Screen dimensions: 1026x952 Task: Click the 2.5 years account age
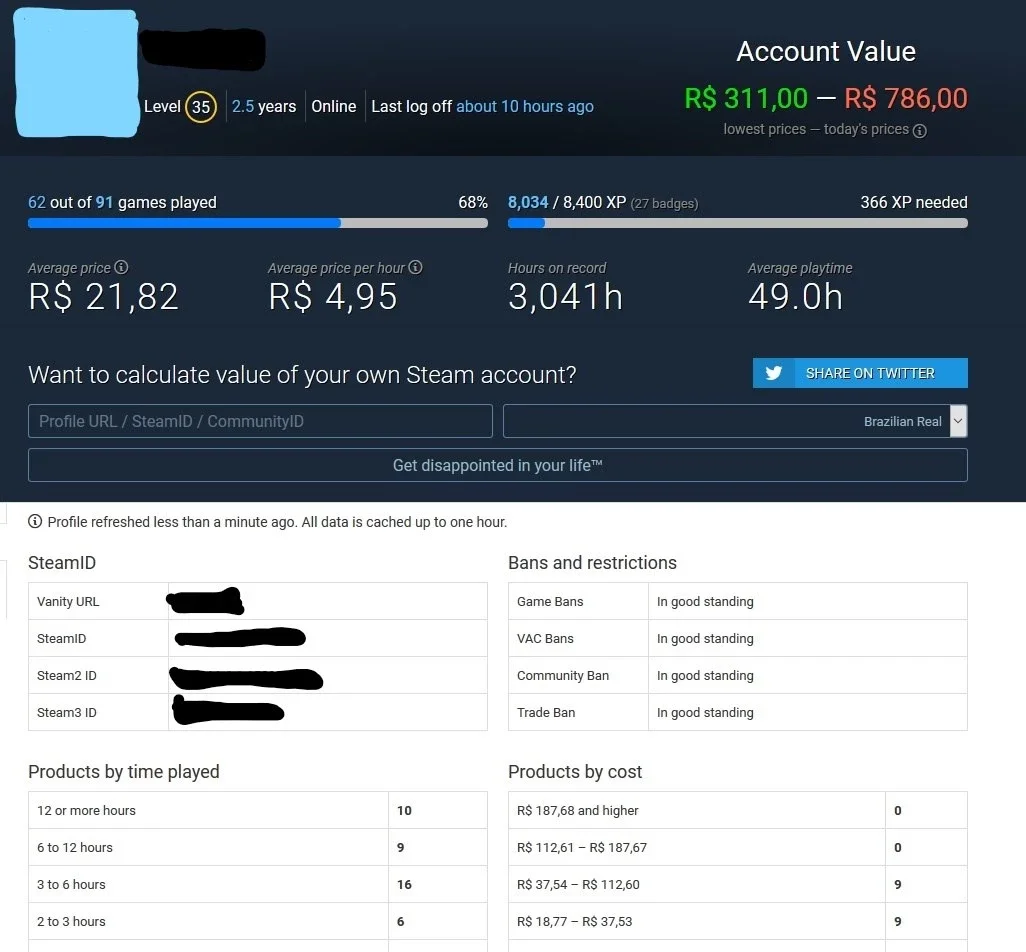[264, 106]
